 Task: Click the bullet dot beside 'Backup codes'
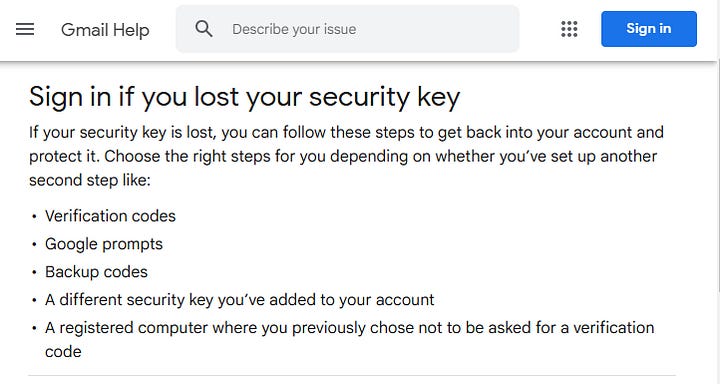pos(34,272)
